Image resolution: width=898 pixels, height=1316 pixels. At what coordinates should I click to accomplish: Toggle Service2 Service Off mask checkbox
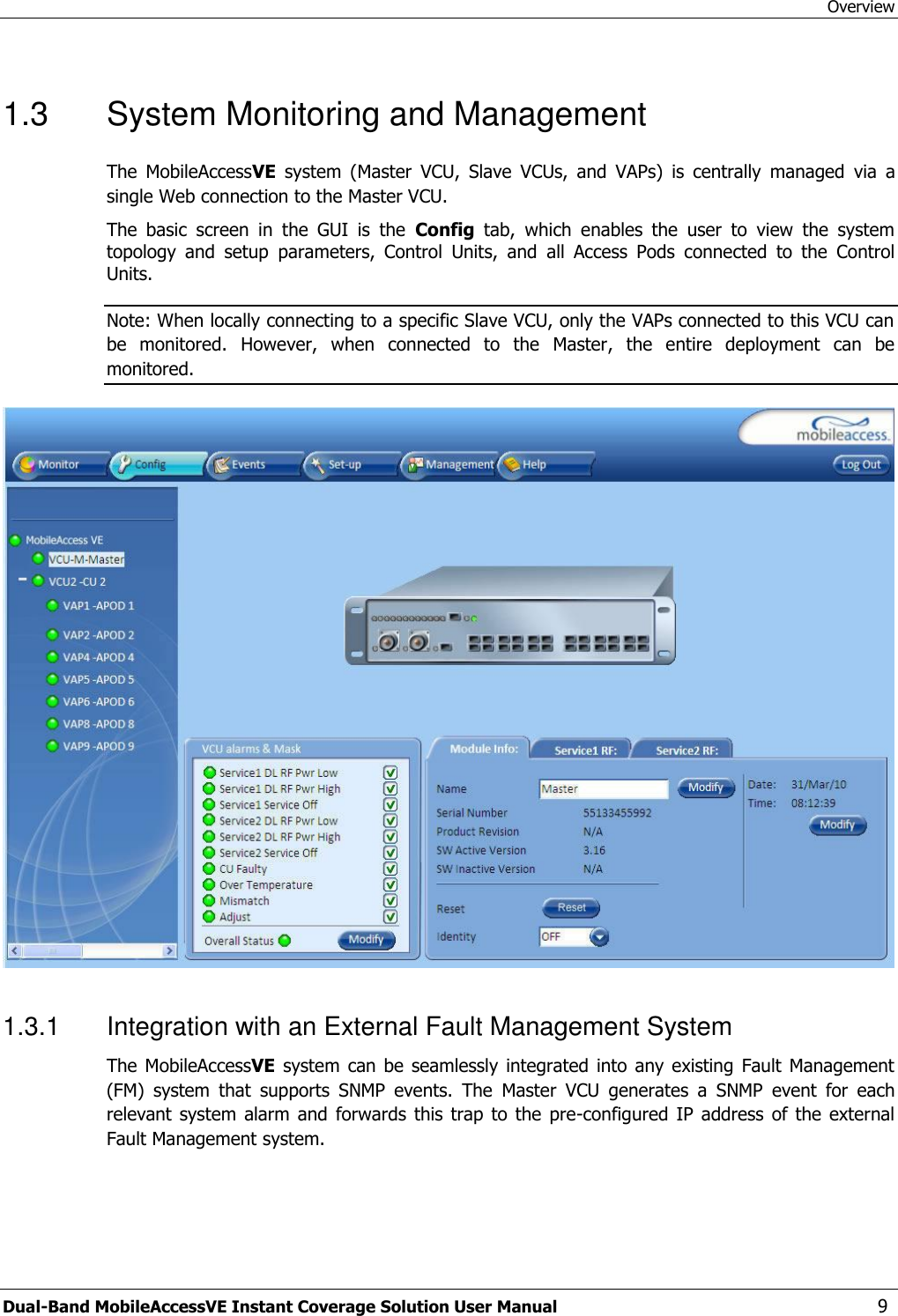click(390, 853)
